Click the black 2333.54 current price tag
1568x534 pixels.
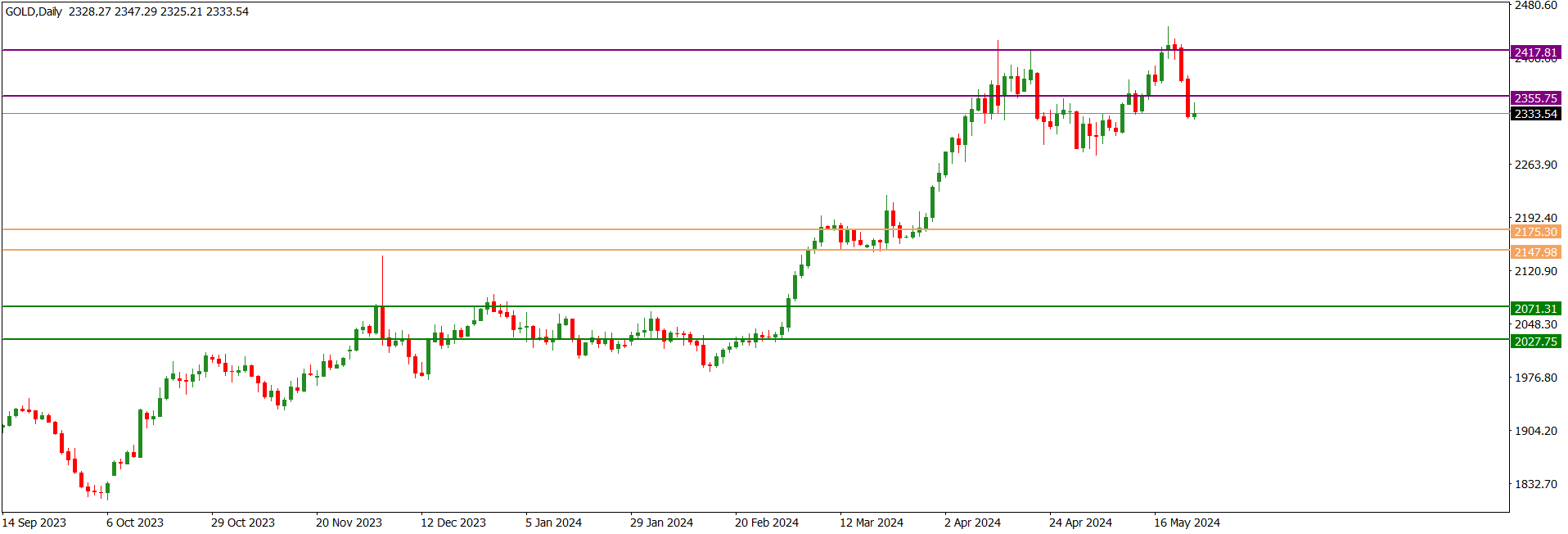coord(1535,114)
